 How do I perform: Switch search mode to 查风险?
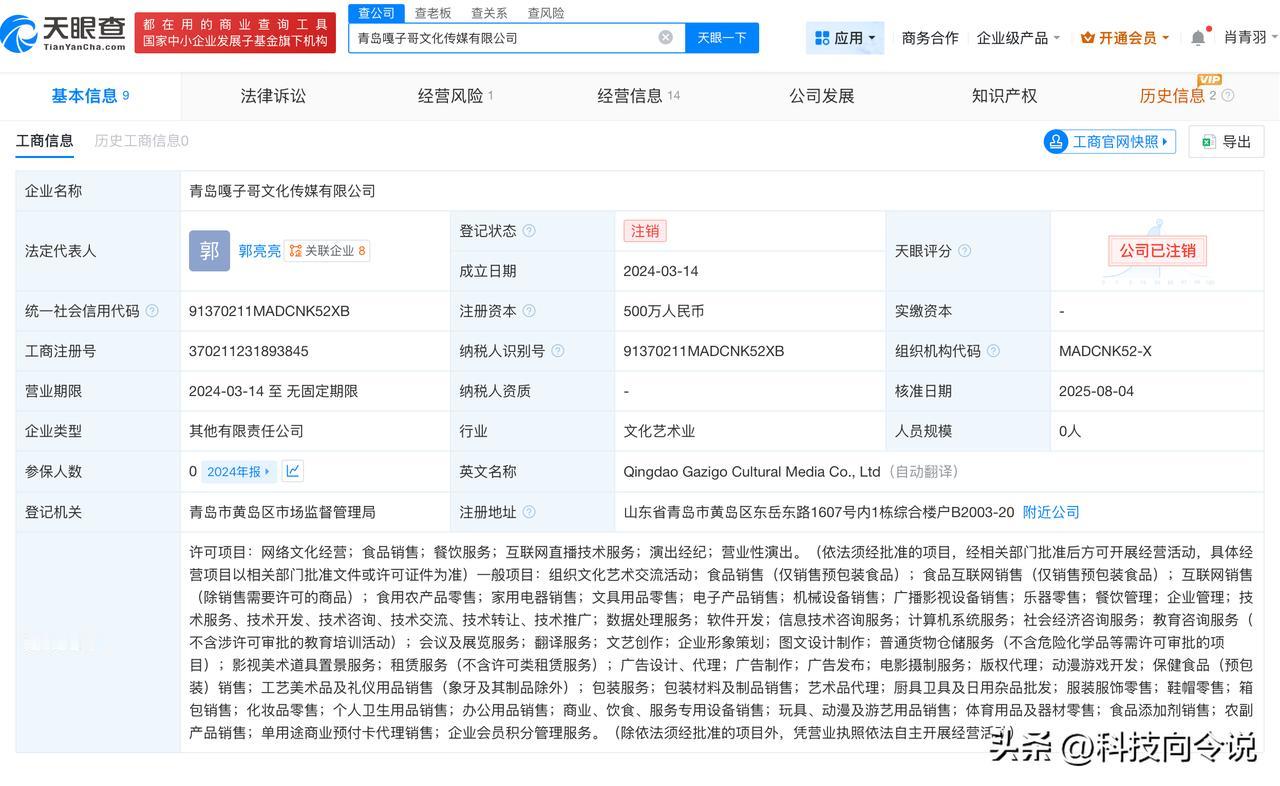point(545,13)
